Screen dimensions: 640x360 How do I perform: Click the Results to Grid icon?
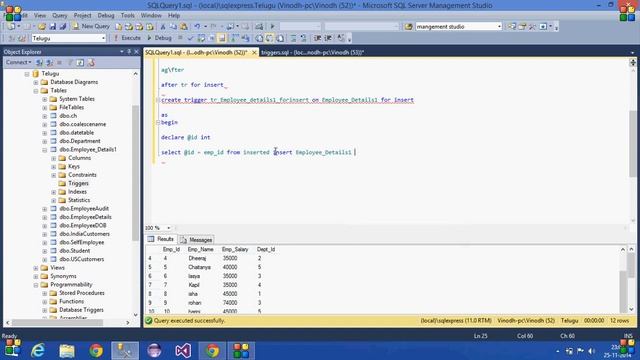coord(269,38)
